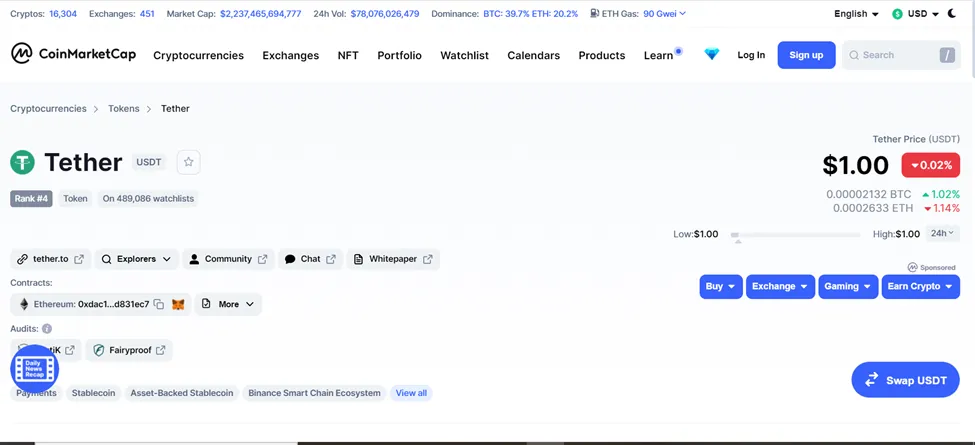Copy the Ethereum contract address

(x=159, y=305)
